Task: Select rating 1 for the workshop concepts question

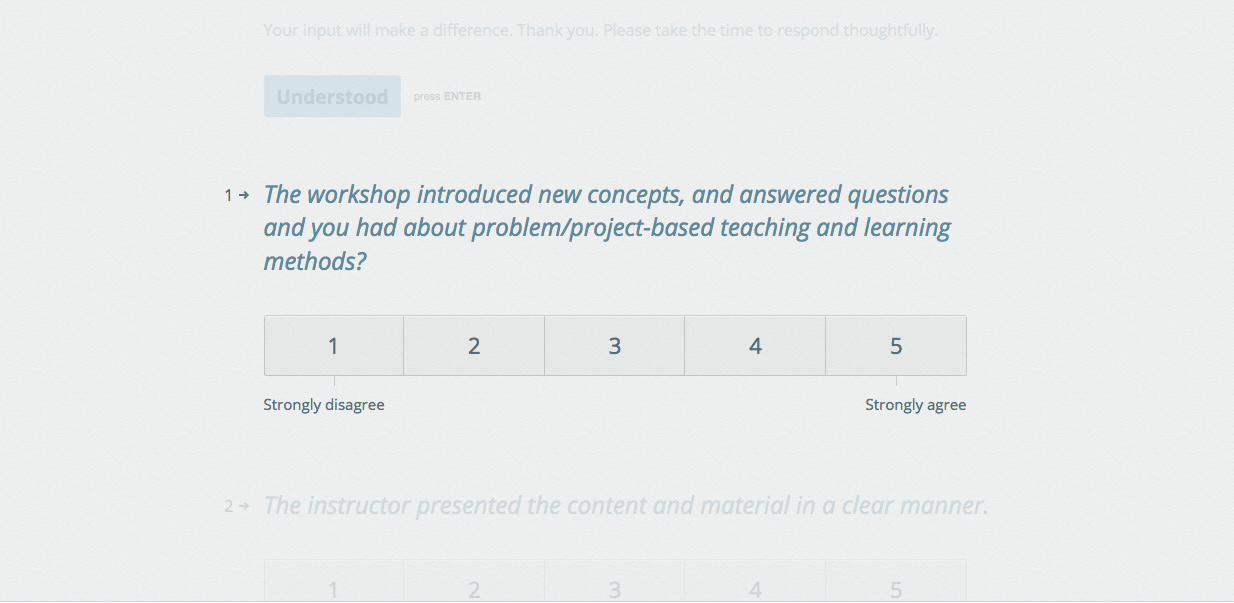Action: 334,346
